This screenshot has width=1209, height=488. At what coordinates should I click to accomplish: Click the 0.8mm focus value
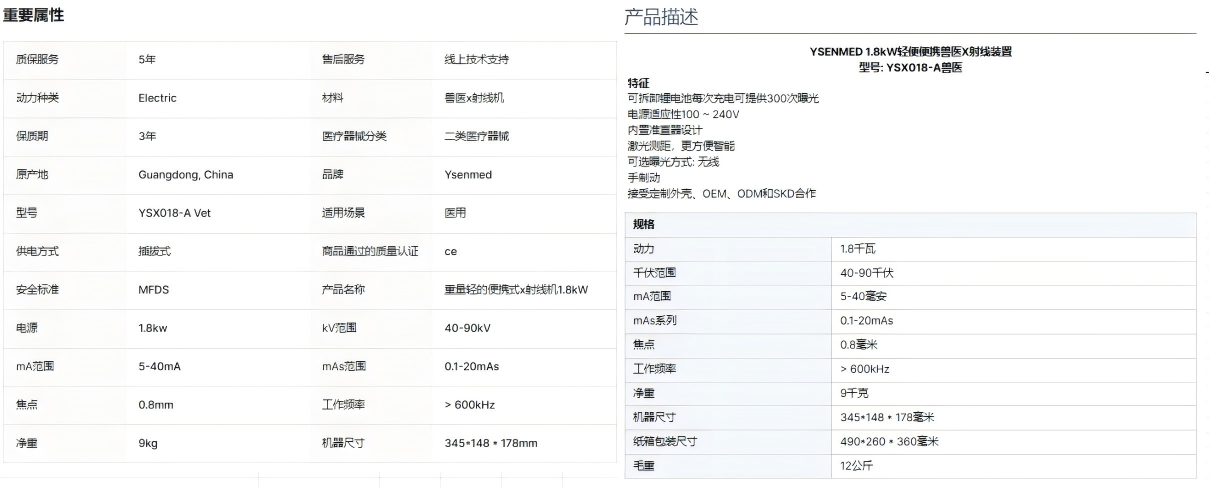(156, 405)
